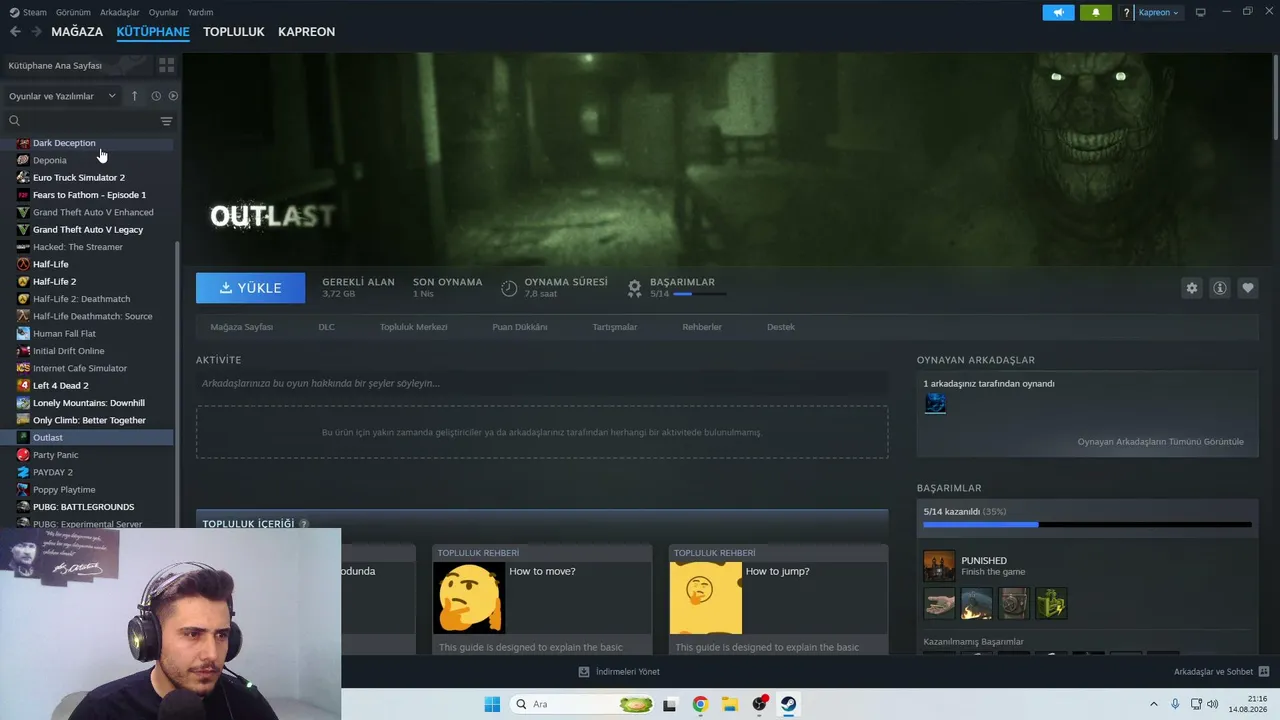
Task: Click the blue YÜKLE install button
Action: click(x=251, y=288)
